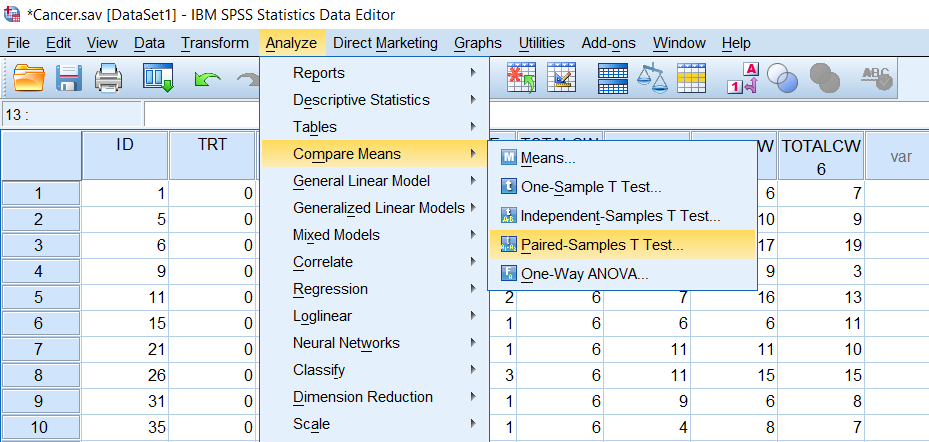929x442 pixels.
Task: Expand the Classify submenu arrow
Action: click(473, 370)
